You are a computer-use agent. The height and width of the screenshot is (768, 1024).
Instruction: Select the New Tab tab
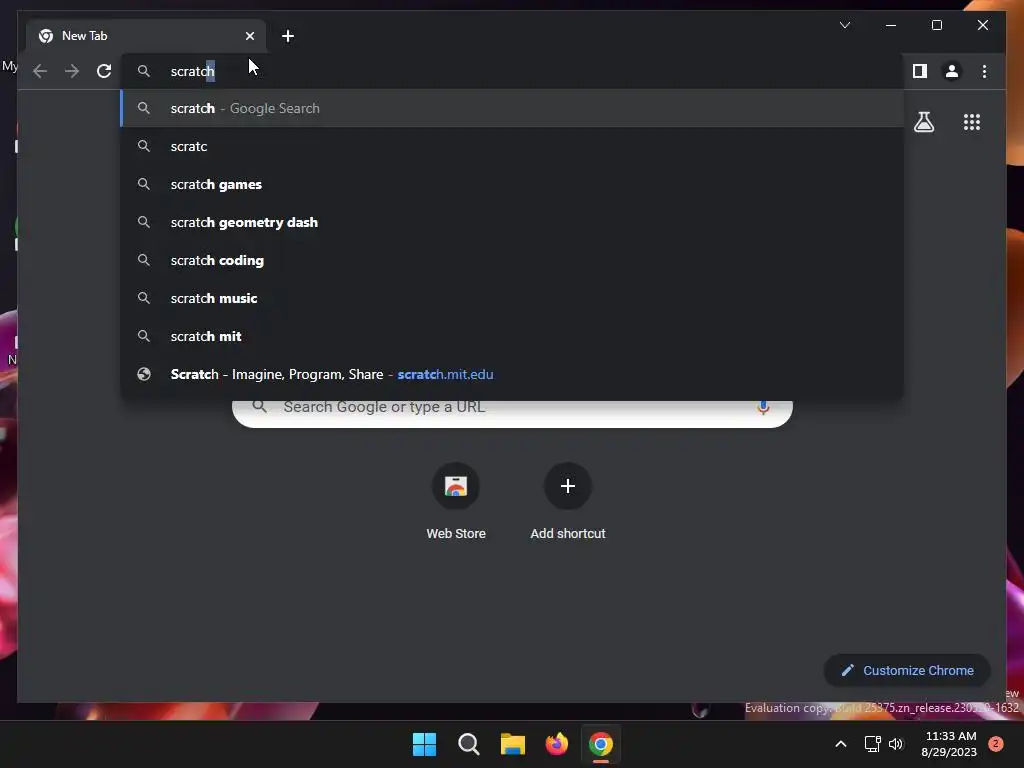(x=146, y=36)
